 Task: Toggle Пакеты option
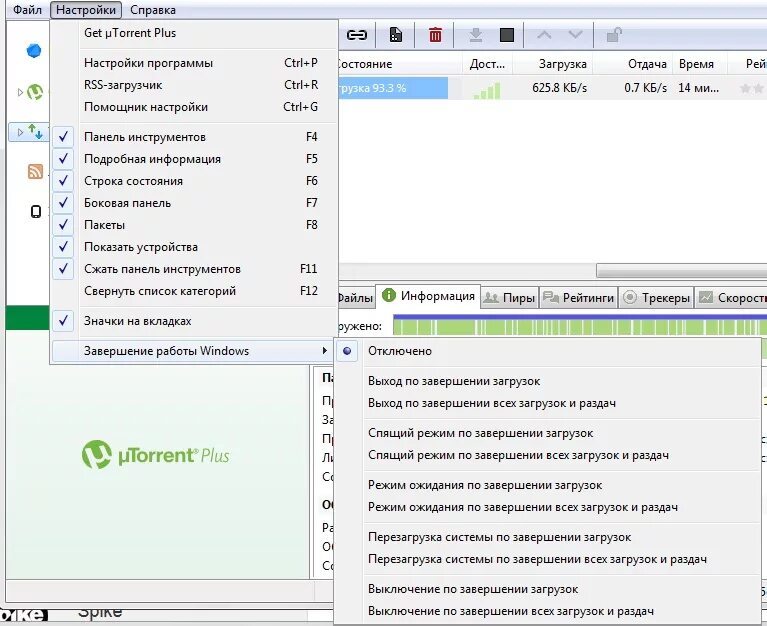click(x=195, y=225)
